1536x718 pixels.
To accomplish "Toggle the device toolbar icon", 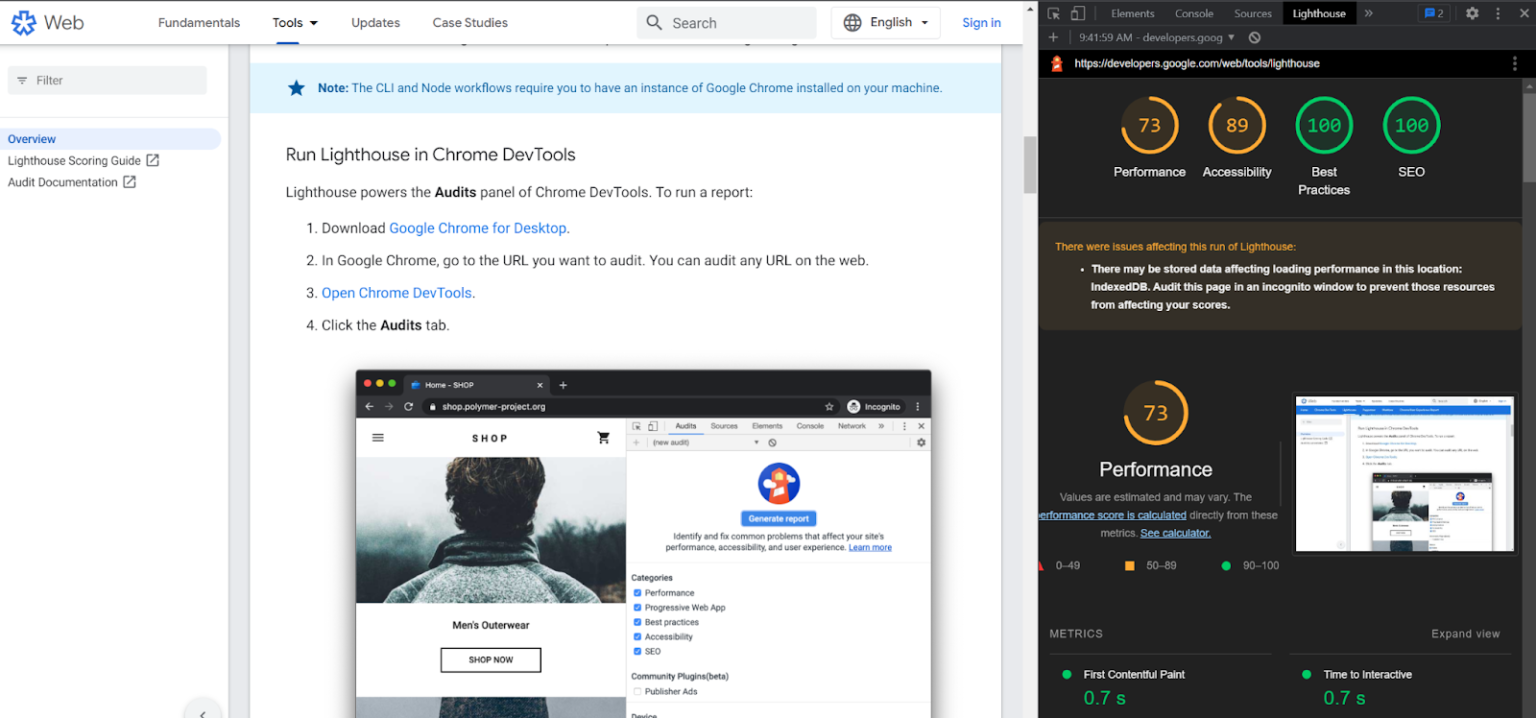I will 1078,13.
